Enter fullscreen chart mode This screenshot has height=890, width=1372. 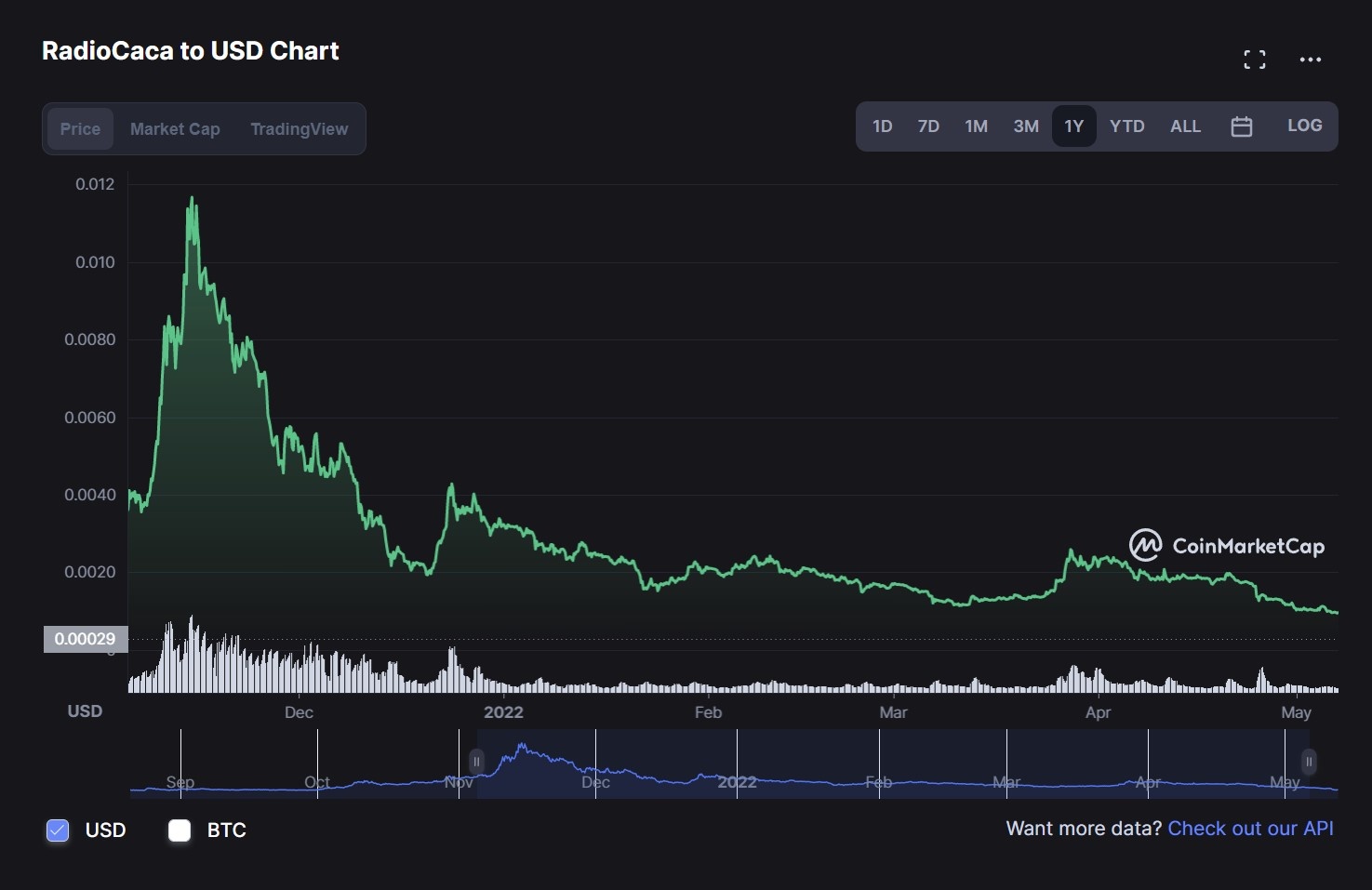[x=1254, y=60]
